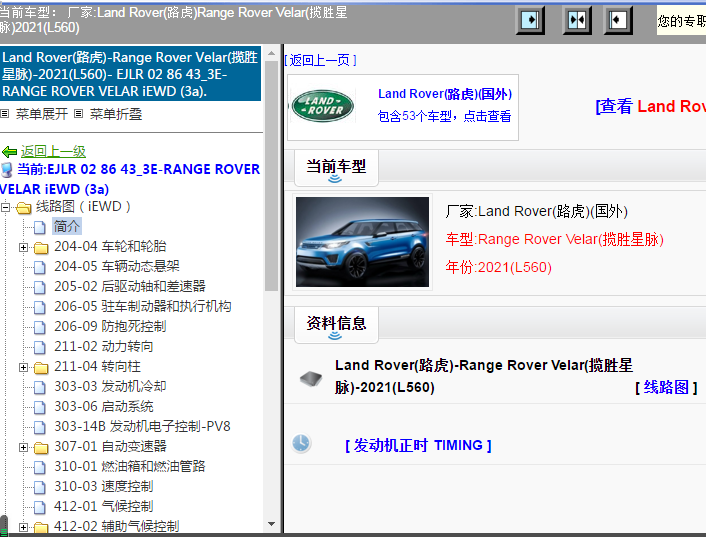Screen dimensions: 706x537
Task: Click 菜单折叠 text
Action: (x=116, y=114)
